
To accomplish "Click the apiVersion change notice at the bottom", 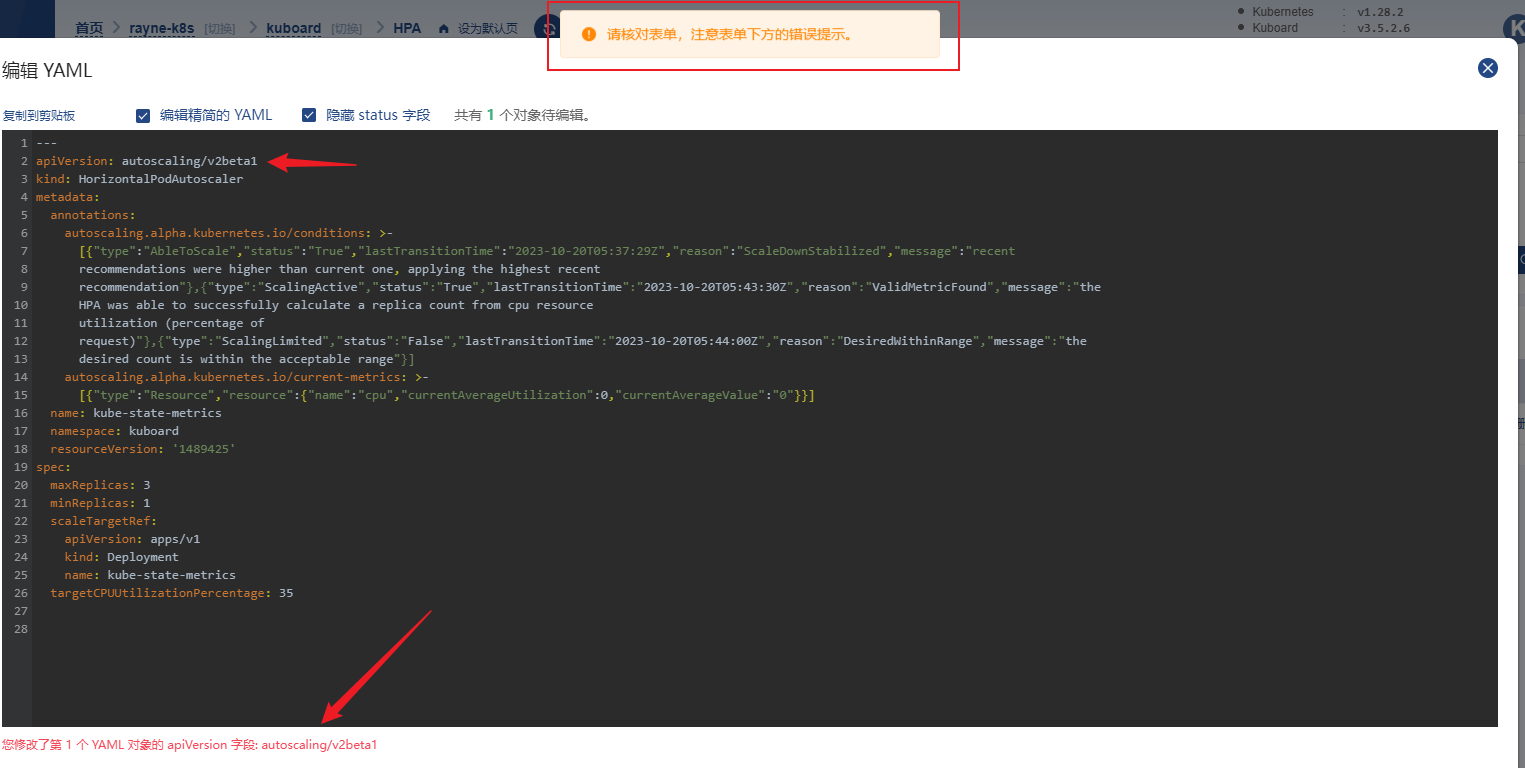I will (x=189, y=744).
